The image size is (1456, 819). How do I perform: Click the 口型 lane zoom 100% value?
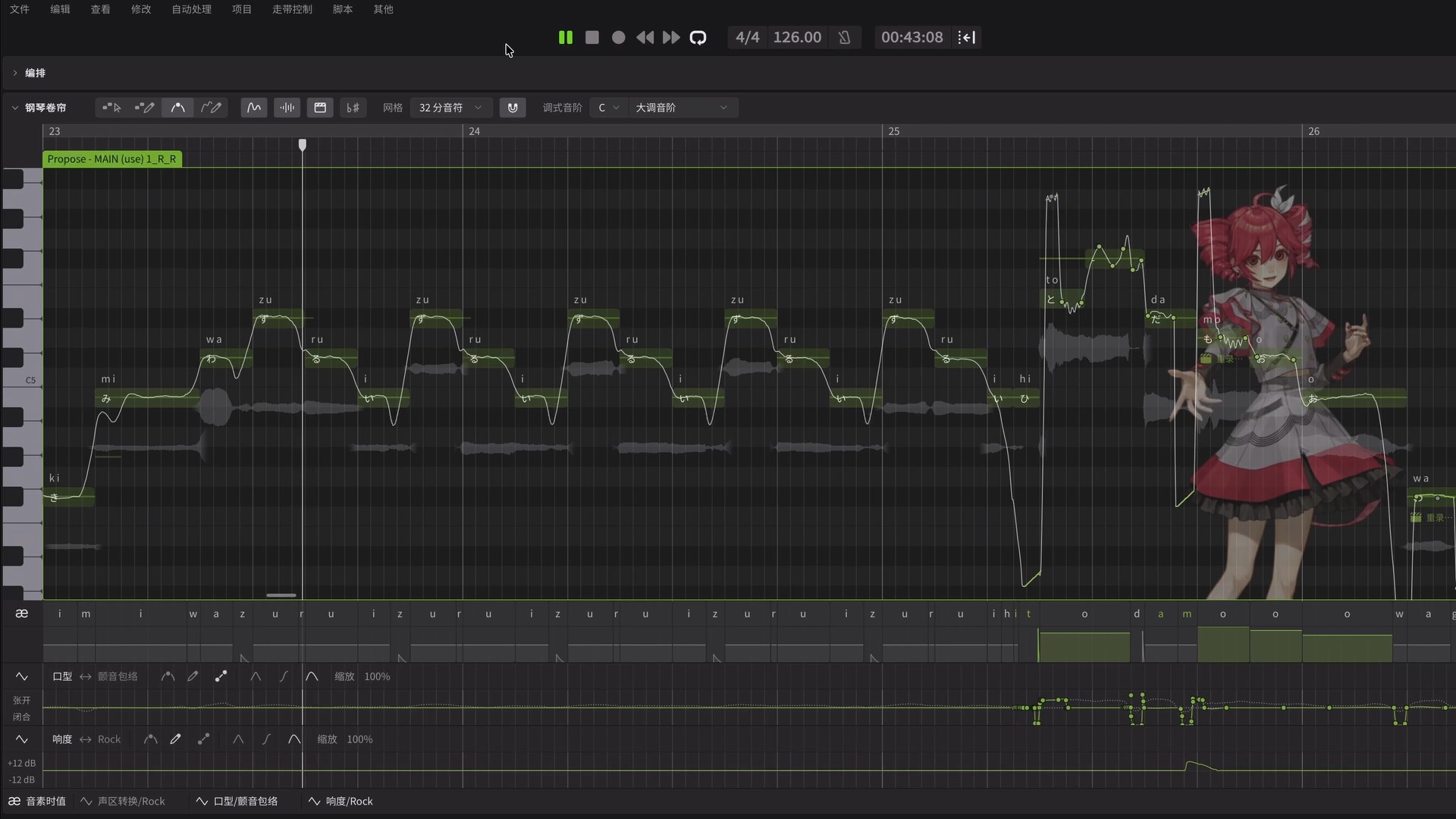[x=377, y=676]
